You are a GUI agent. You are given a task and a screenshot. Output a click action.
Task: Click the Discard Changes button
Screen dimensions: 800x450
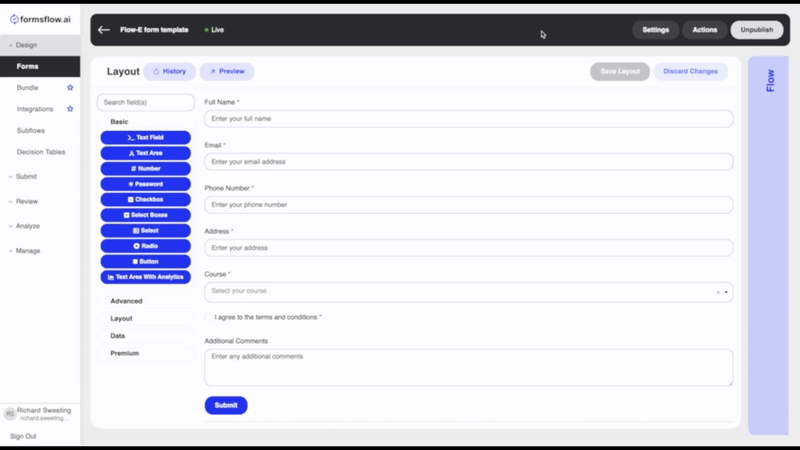(x=690, y=72)
